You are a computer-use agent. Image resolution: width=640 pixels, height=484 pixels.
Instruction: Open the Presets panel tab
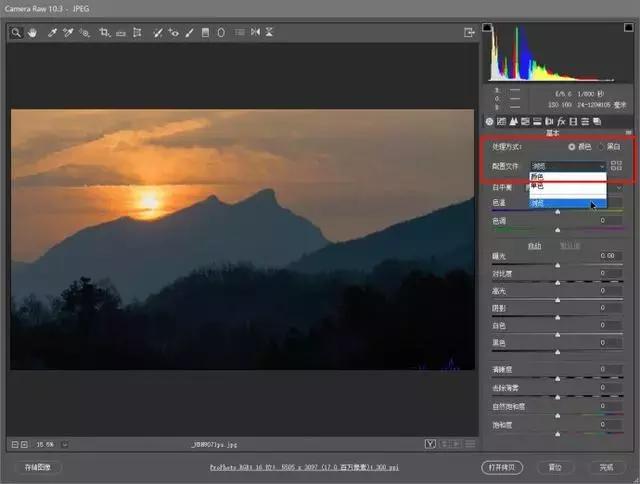coord(585,122)
